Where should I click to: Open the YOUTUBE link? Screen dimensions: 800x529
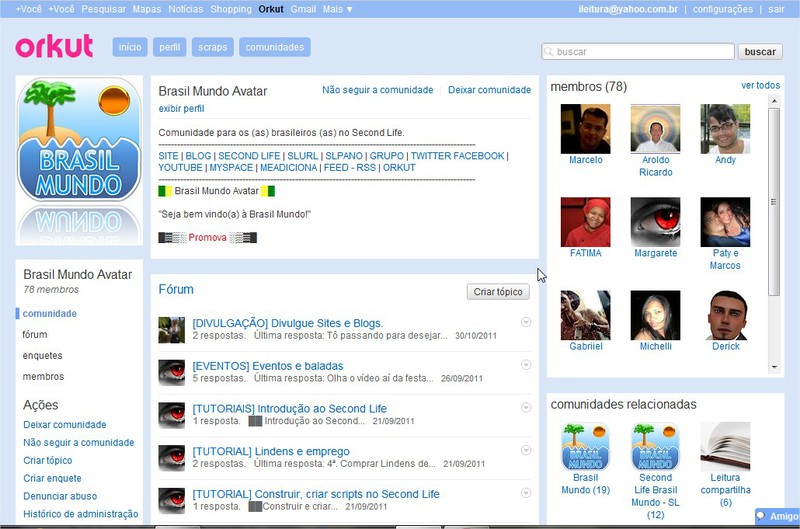180,167
